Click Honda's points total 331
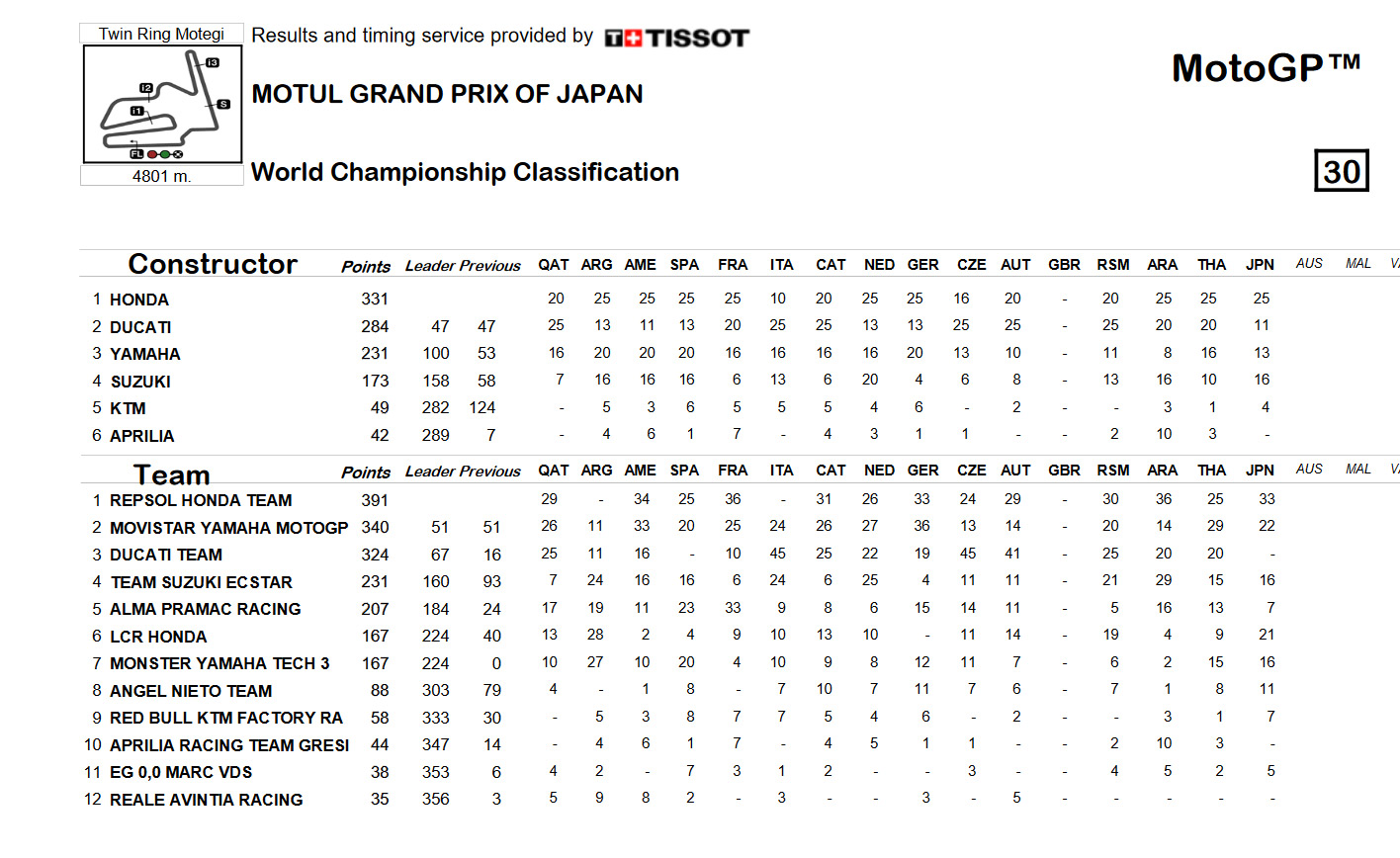Image resolution: width=1400 pixels, height=858 pixels. [x=375, y=300]
